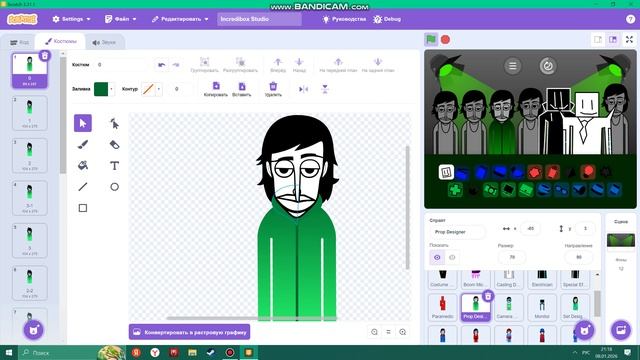This screenshot has height=360, width=640.
Task: Enter full screen stage mode
Action: [629, 40]
